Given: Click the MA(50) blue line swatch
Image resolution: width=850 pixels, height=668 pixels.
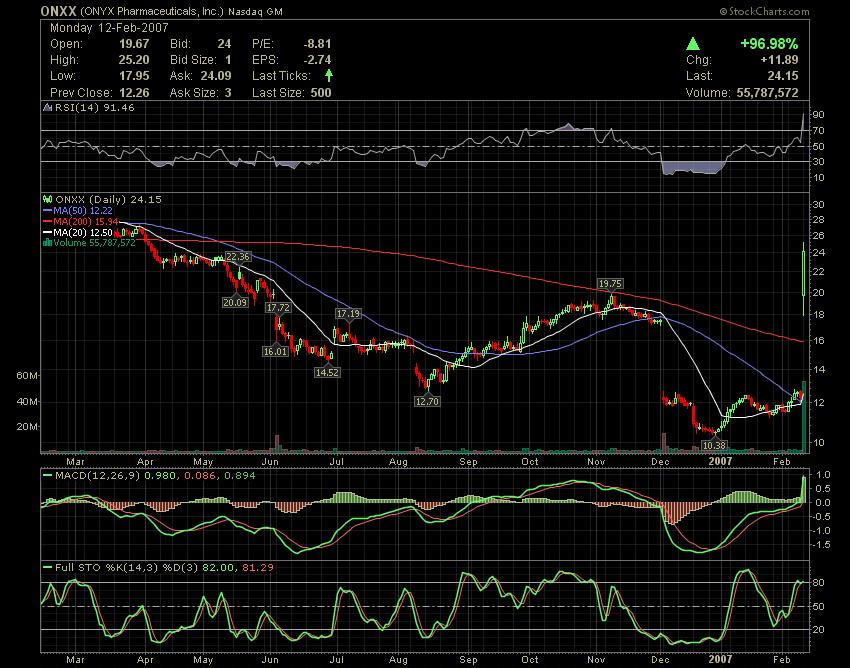Looking at the screenshot, I should pyautogui.click(x=47, y=210).
